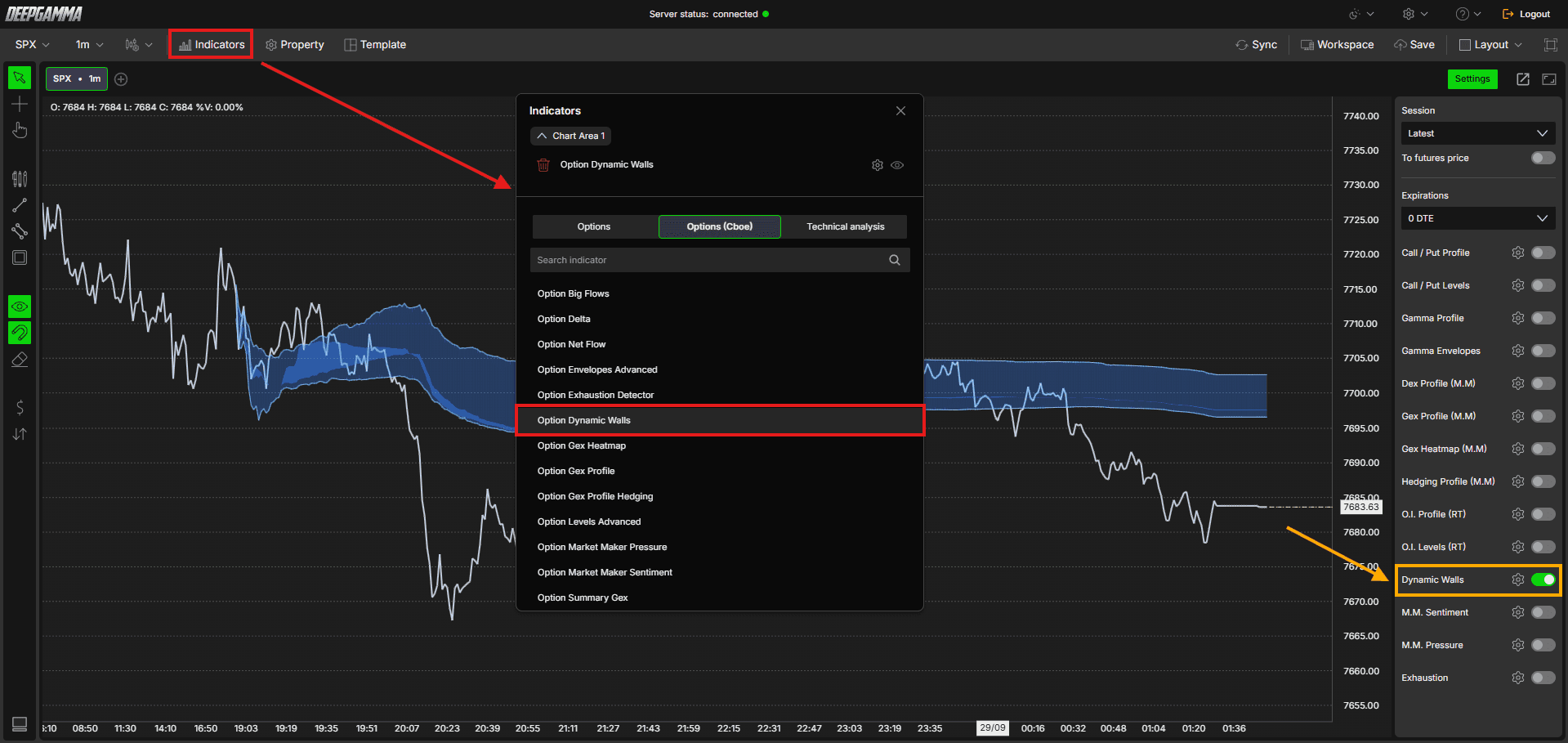Open the Indicators toolbar button
This screenshot has height=743, width=1568.
click(x=211, y=45)
